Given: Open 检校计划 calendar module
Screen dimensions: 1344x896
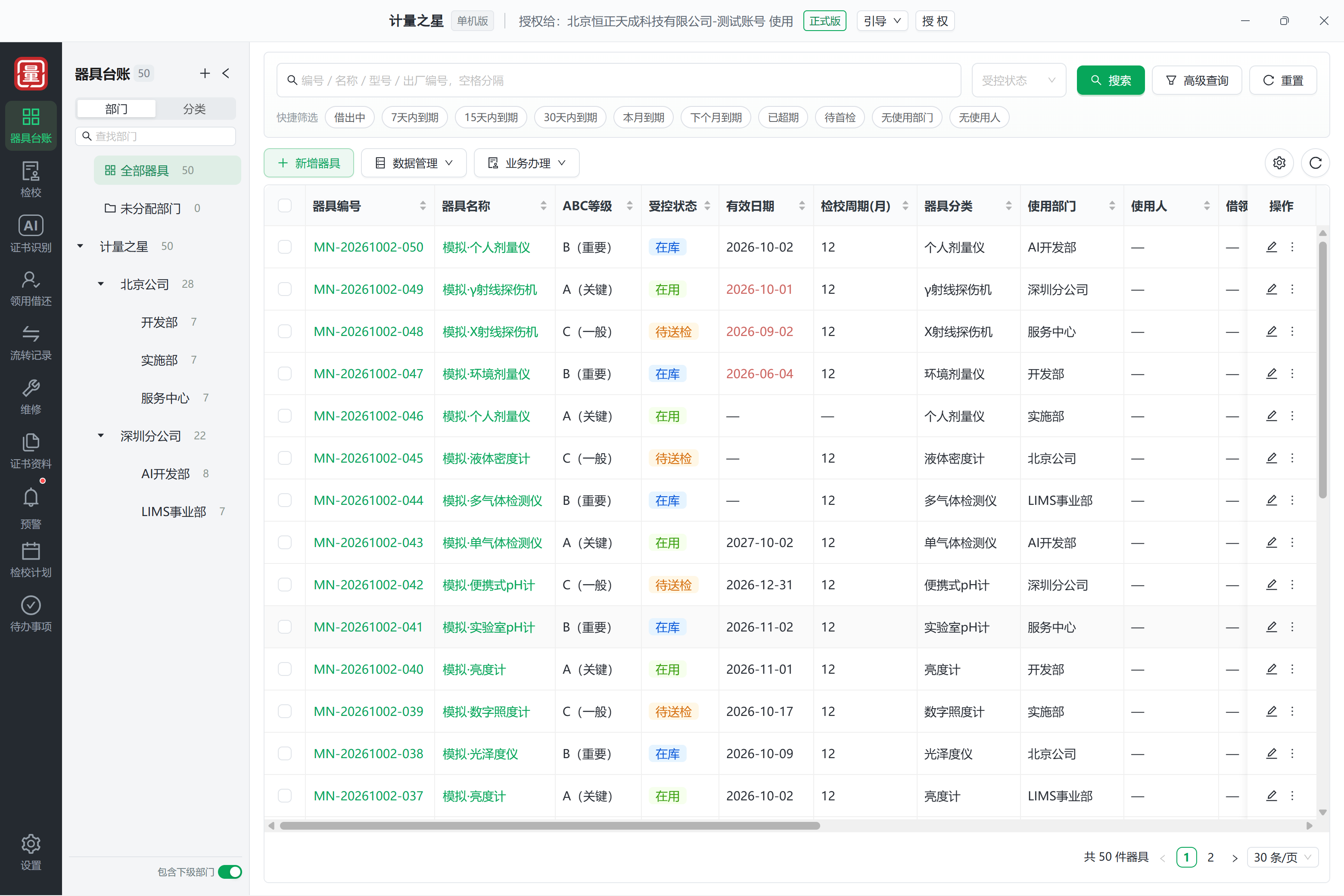Looking at the screenshot, I should coord(31,560).
